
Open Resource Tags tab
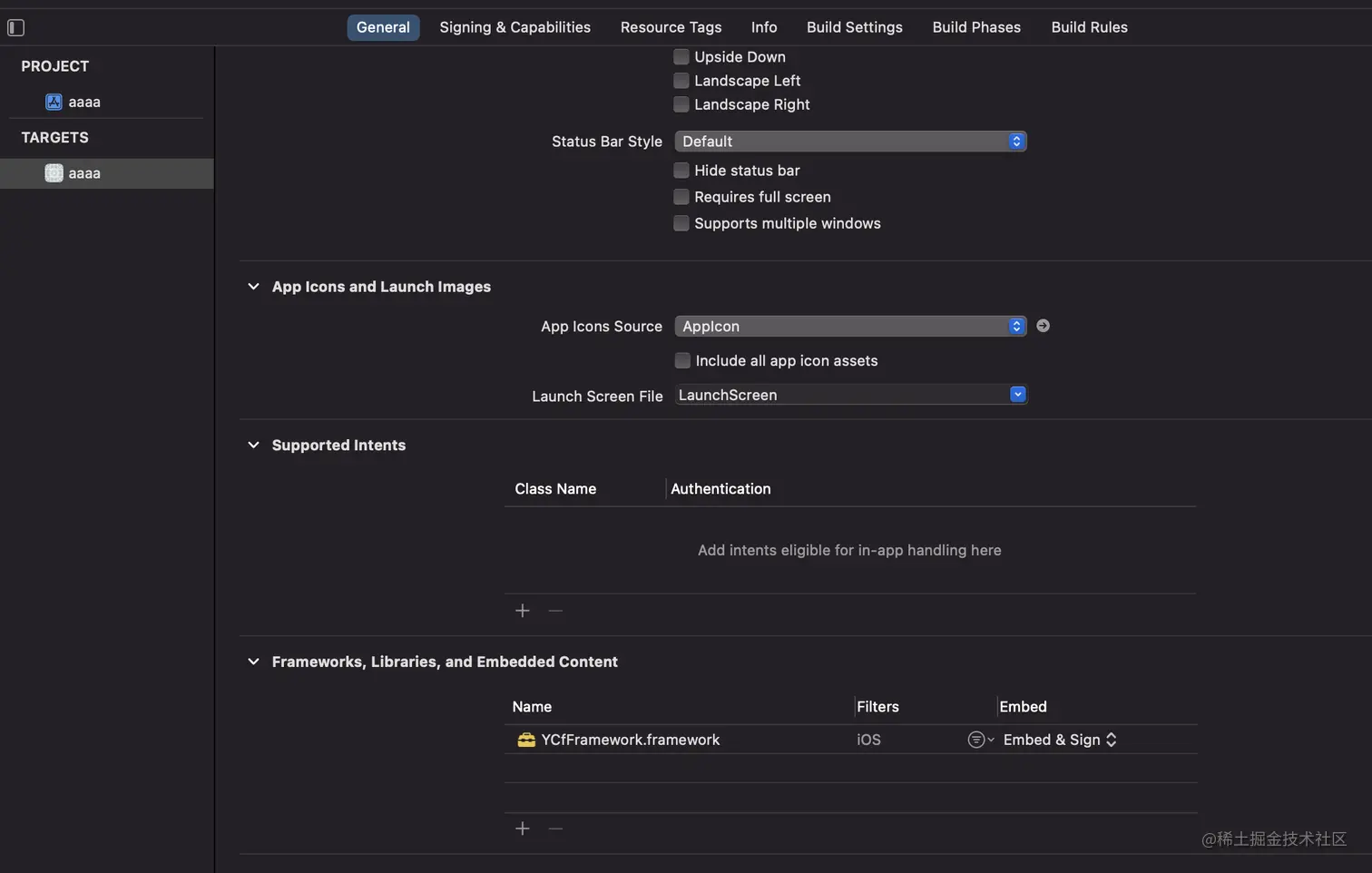click(x=671, y=27)
